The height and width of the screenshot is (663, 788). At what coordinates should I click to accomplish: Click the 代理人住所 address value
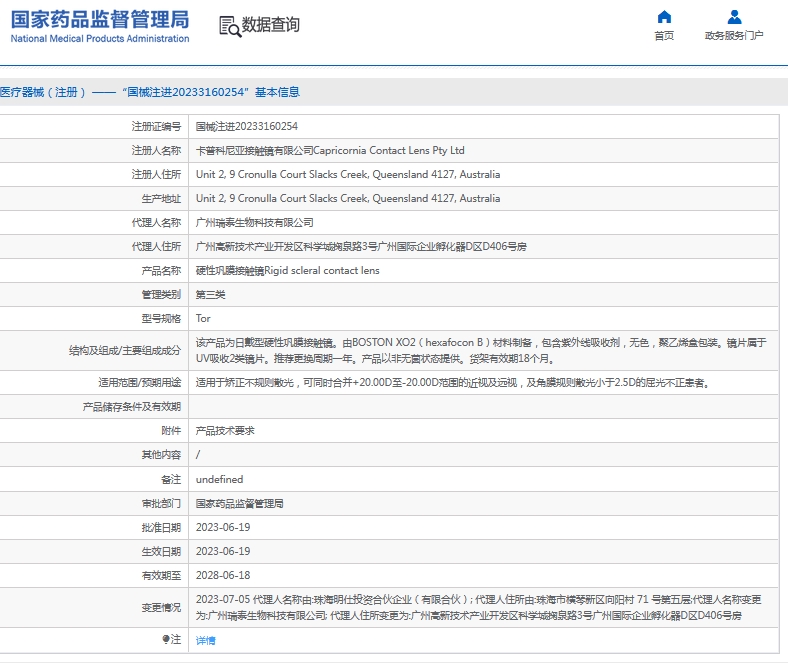(x=361, y=247)
